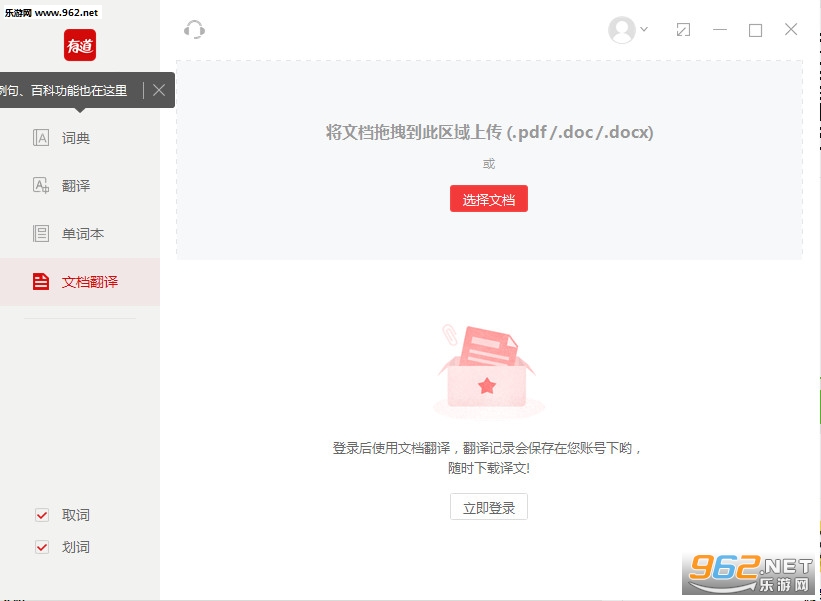Click the 翻译 sidebar icon
Image resolution: width=821 pixels, height=601 pixels.
click(41, 186)
